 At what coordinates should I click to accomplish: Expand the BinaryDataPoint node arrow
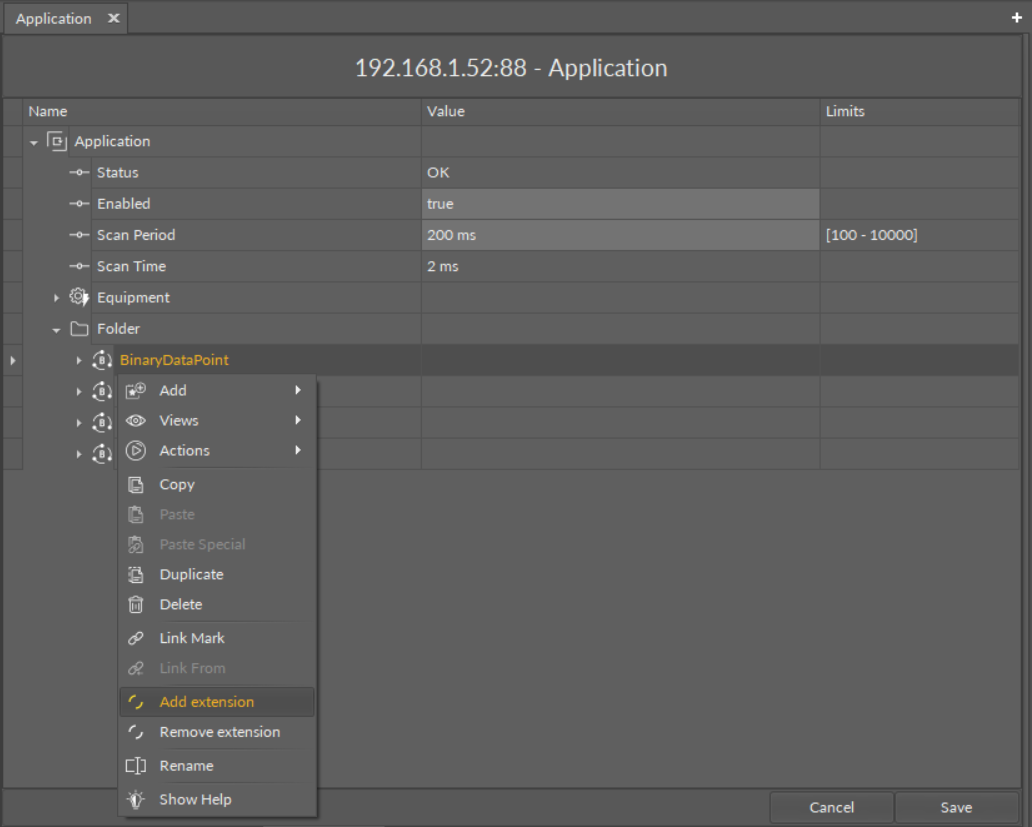[x=79, y=360]
